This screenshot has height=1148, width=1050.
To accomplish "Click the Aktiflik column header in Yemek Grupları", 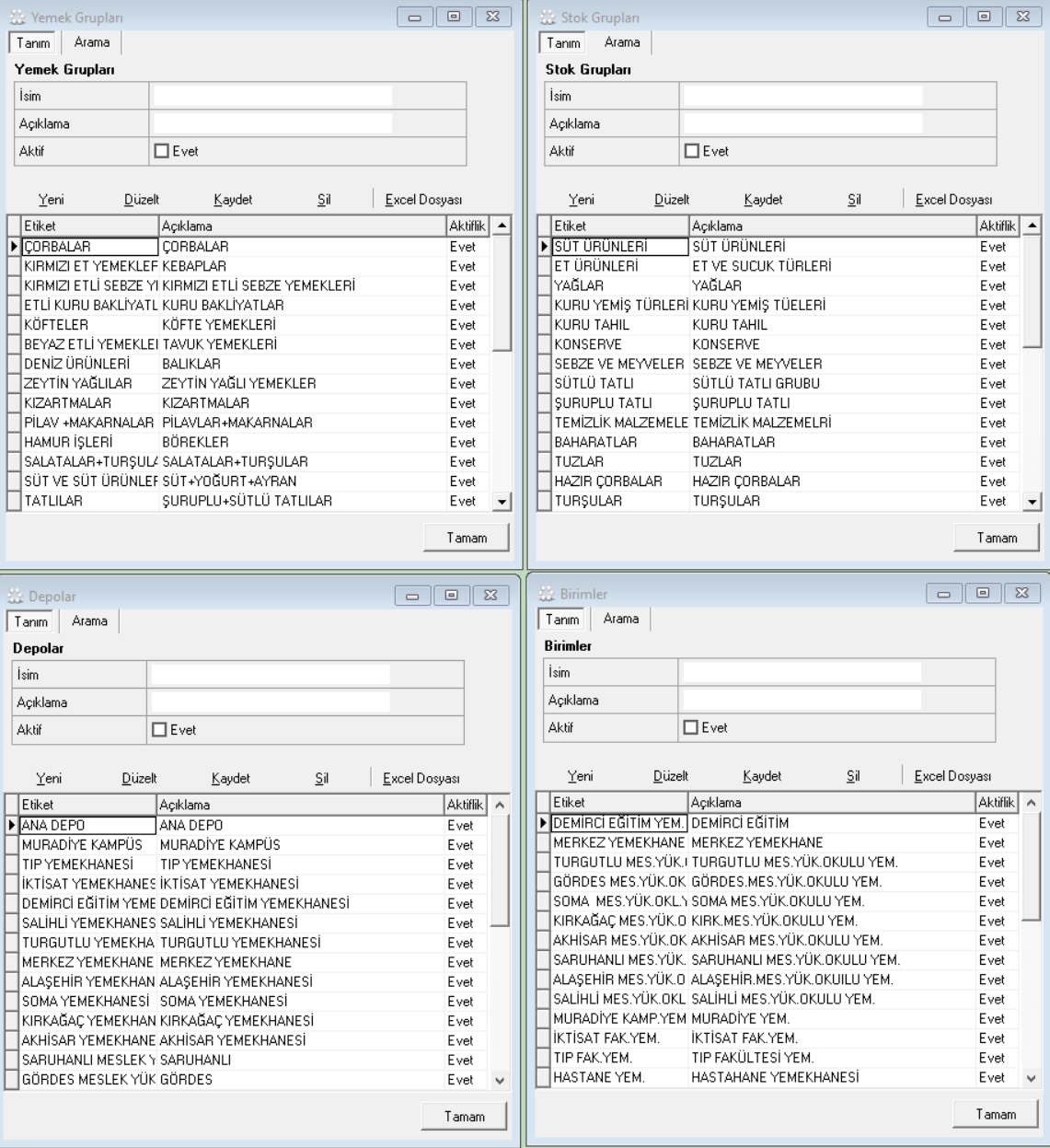I will (467, 226).
